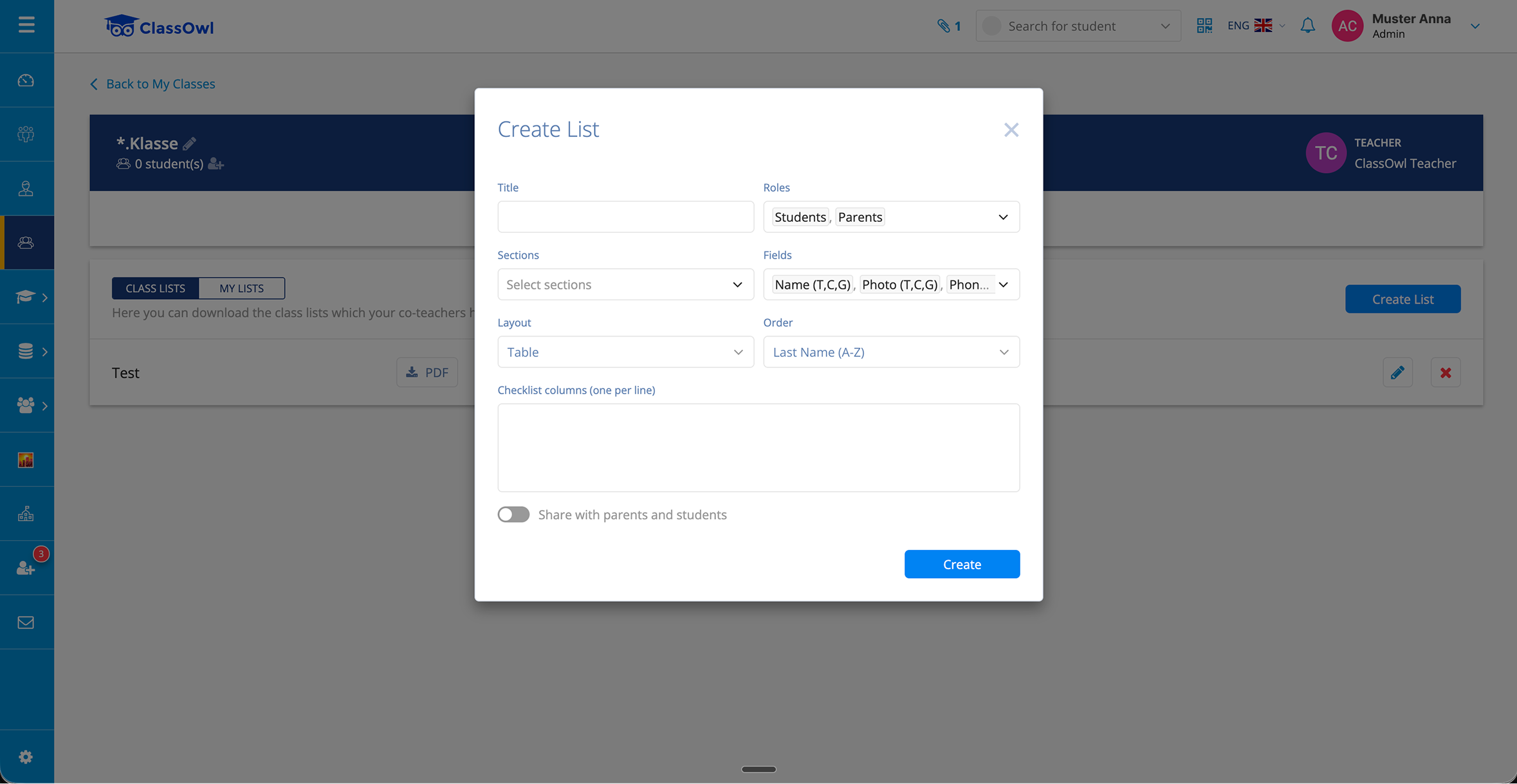Click the Test list name
1517x784 pixels.
125,373
